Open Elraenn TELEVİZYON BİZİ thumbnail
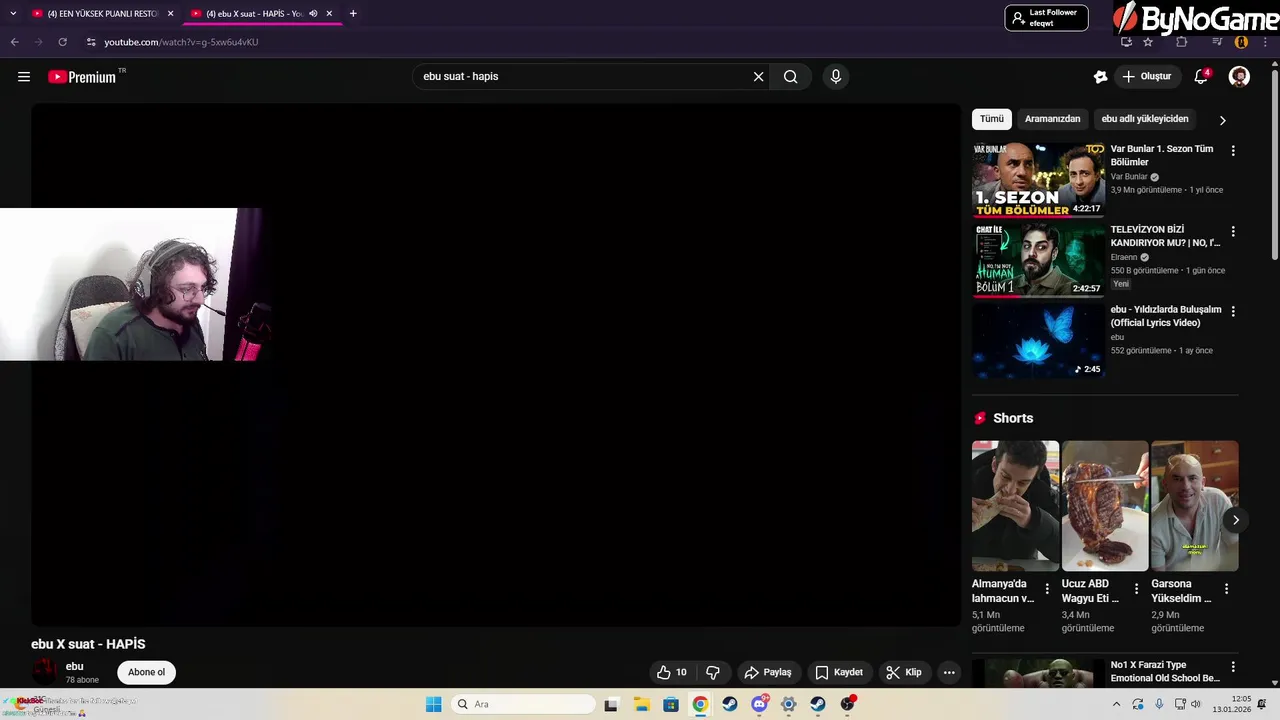 click(x=1039, y=260)
